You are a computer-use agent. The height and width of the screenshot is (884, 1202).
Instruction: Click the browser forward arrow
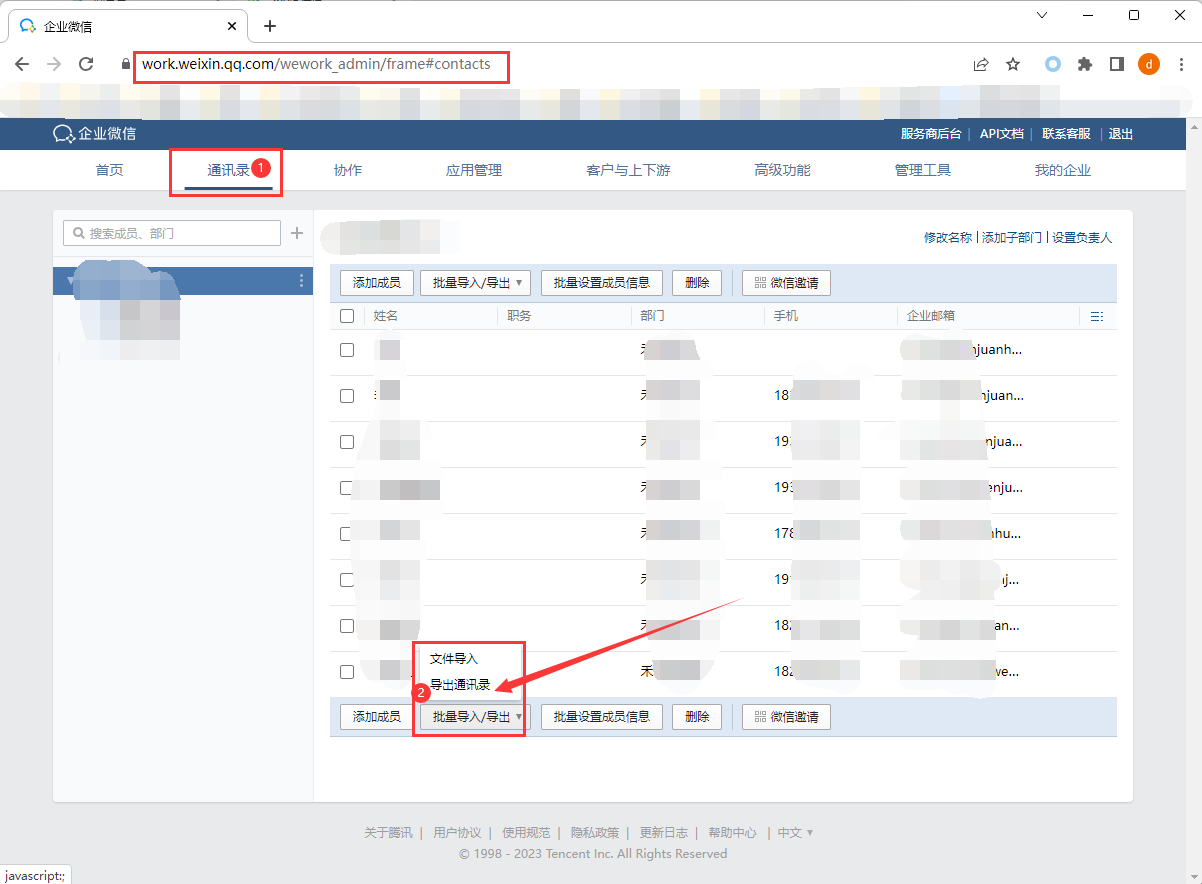tap(54, 64)
